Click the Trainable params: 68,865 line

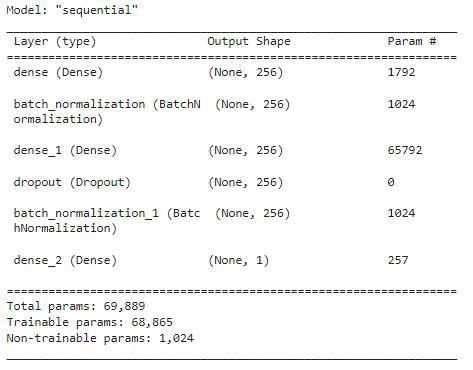(x=89, y=322)
